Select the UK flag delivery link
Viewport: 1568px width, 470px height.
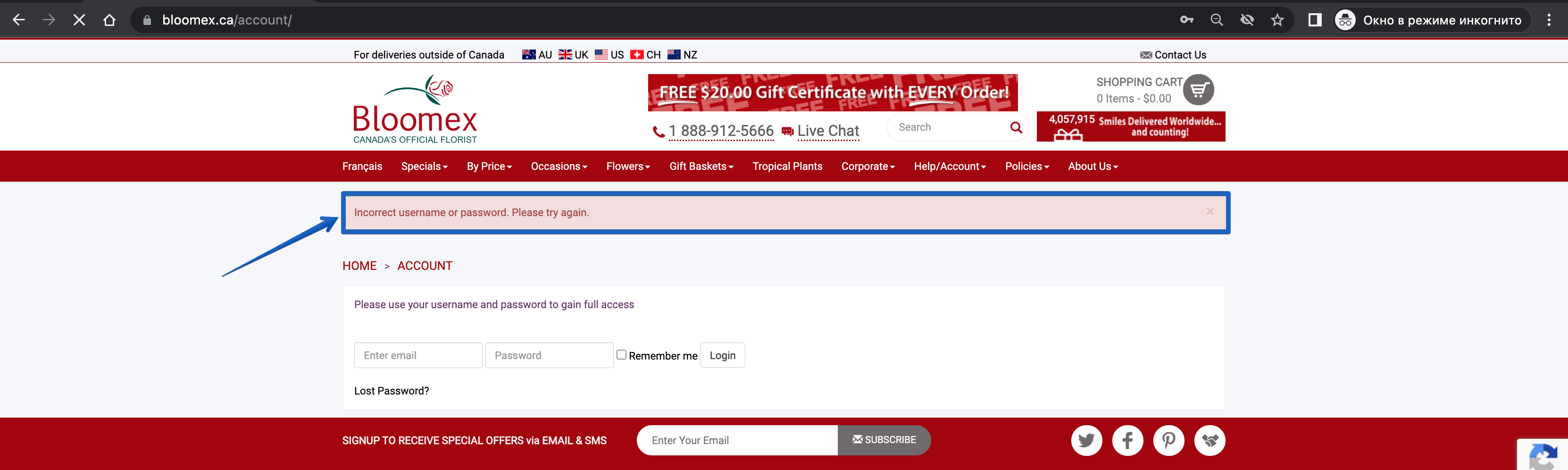(x=574, y=55)
